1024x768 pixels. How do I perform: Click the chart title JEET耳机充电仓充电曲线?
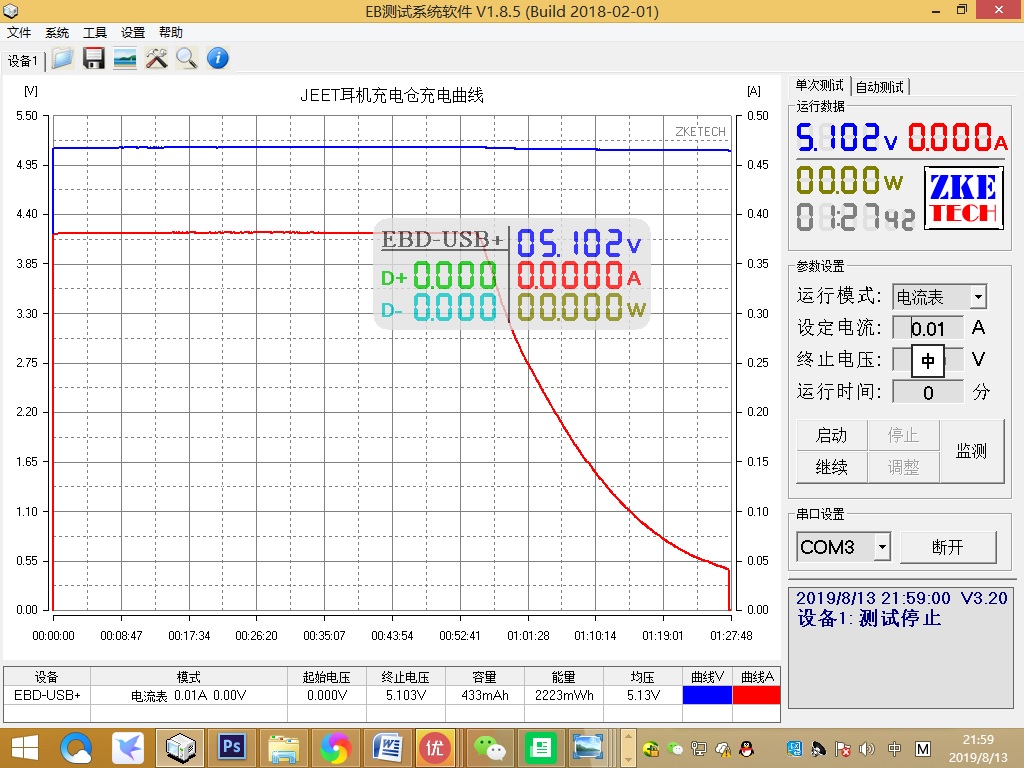[392, 95]
